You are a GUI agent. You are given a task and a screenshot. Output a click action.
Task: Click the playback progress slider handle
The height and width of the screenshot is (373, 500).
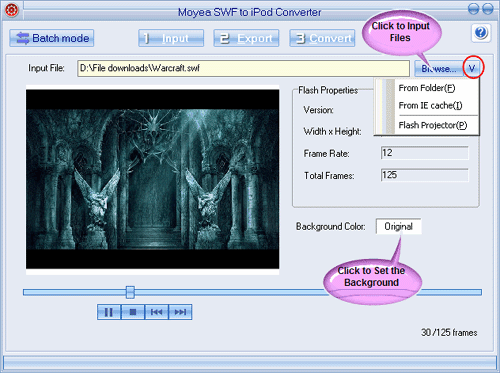coord(130,292)
